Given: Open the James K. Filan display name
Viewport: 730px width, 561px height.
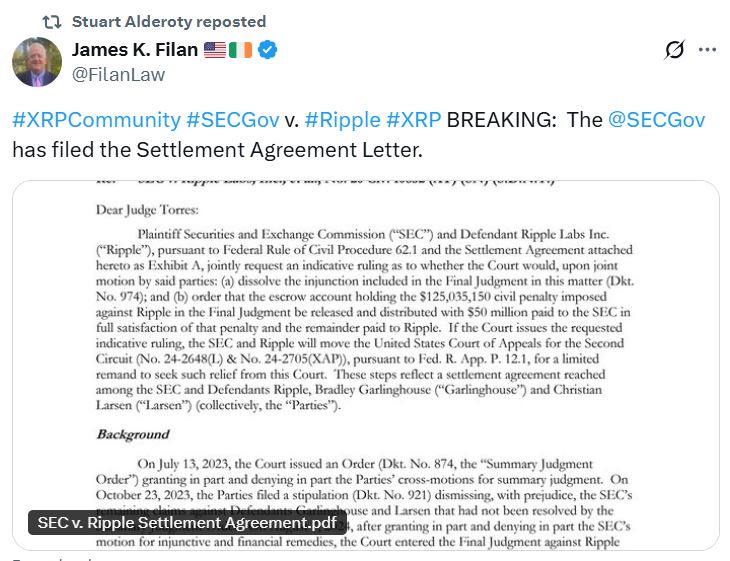Looking at the screenshot, I should point(134,50).
